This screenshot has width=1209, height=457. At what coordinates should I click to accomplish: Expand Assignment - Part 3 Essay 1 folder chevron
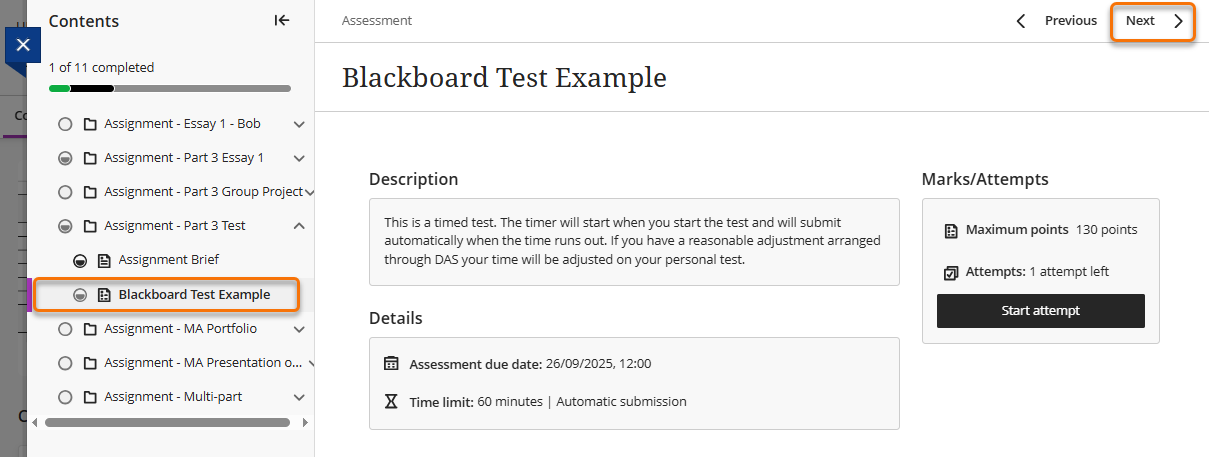coord(299,158)
